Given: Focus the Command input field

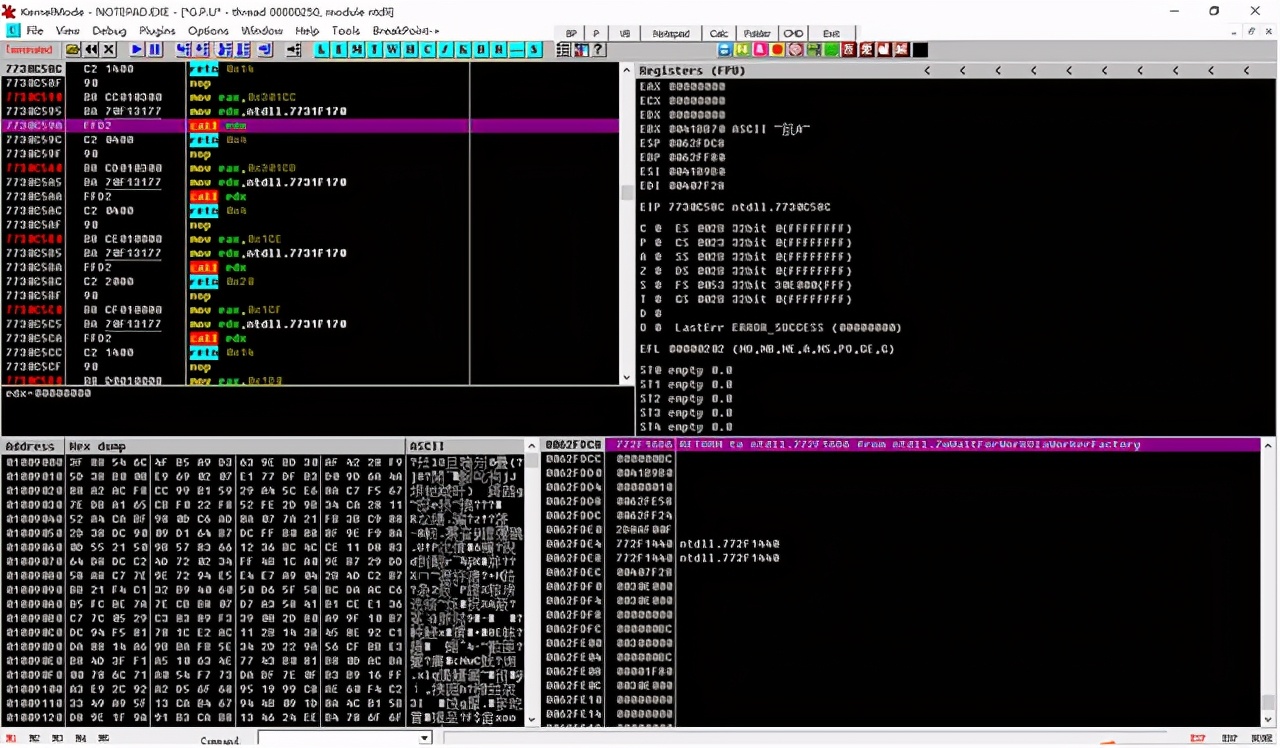Looking at the screenshot, I should 338,738.
